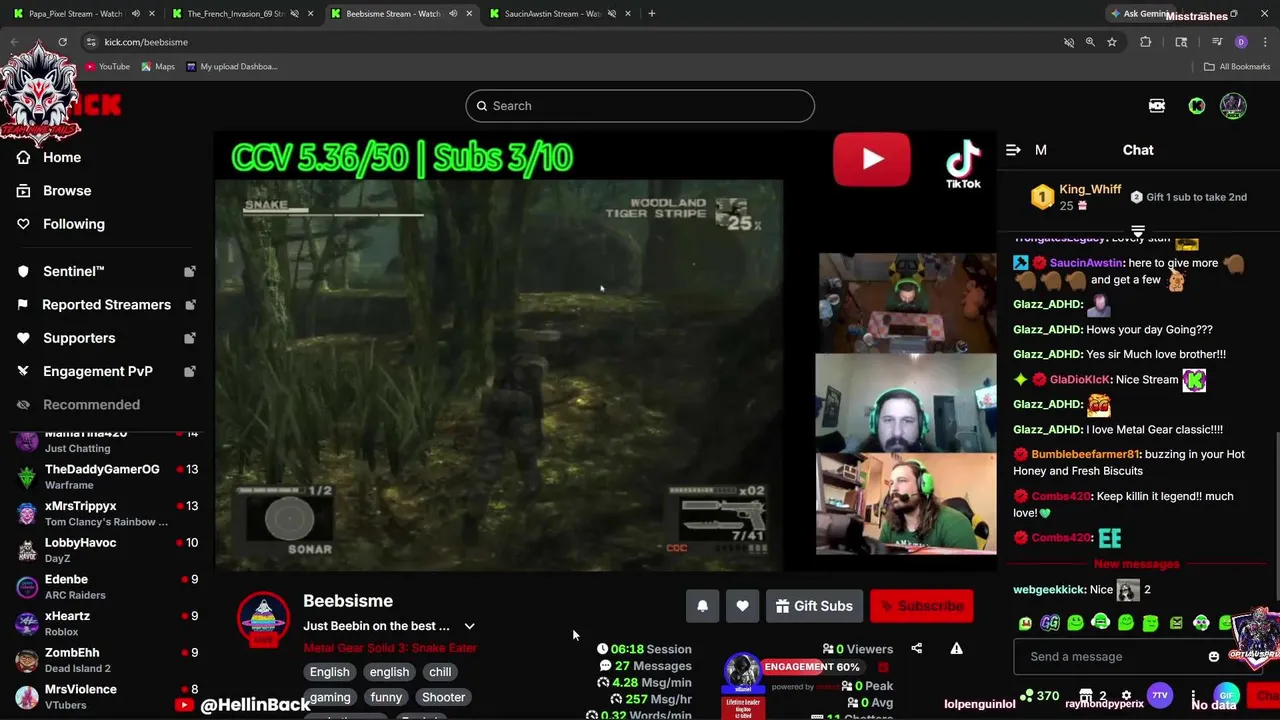Reload the page
This screenshot has width=1280, height=720.
point(62,42)
